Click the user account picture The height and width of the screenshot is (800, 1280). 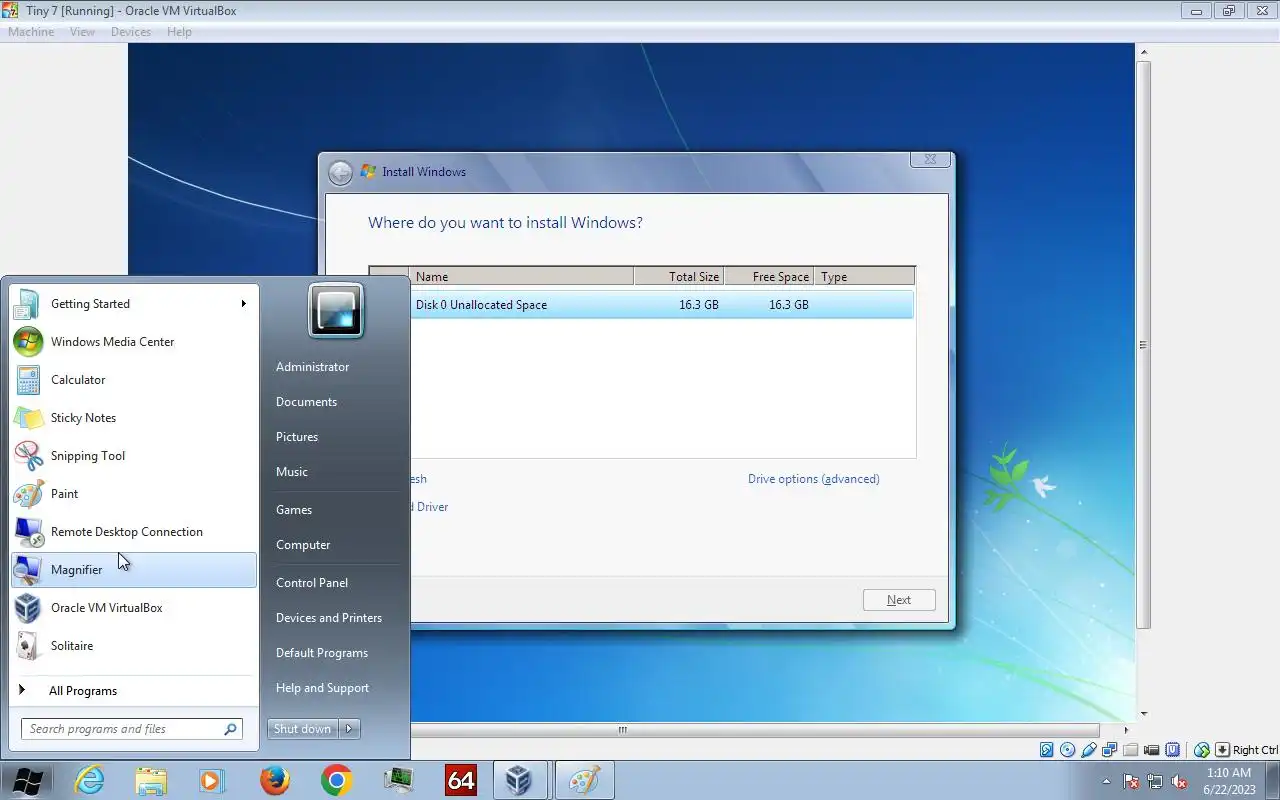pyautogui.click(x=335, y=311)
